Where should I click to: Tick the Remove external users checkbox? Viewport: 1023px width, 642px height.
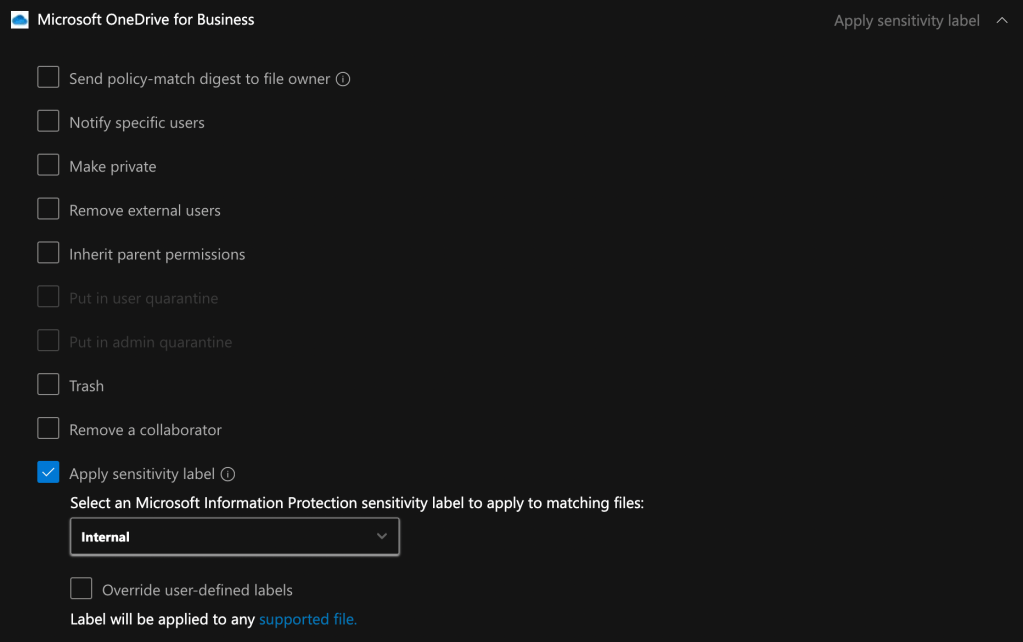[x=48, y=210]
